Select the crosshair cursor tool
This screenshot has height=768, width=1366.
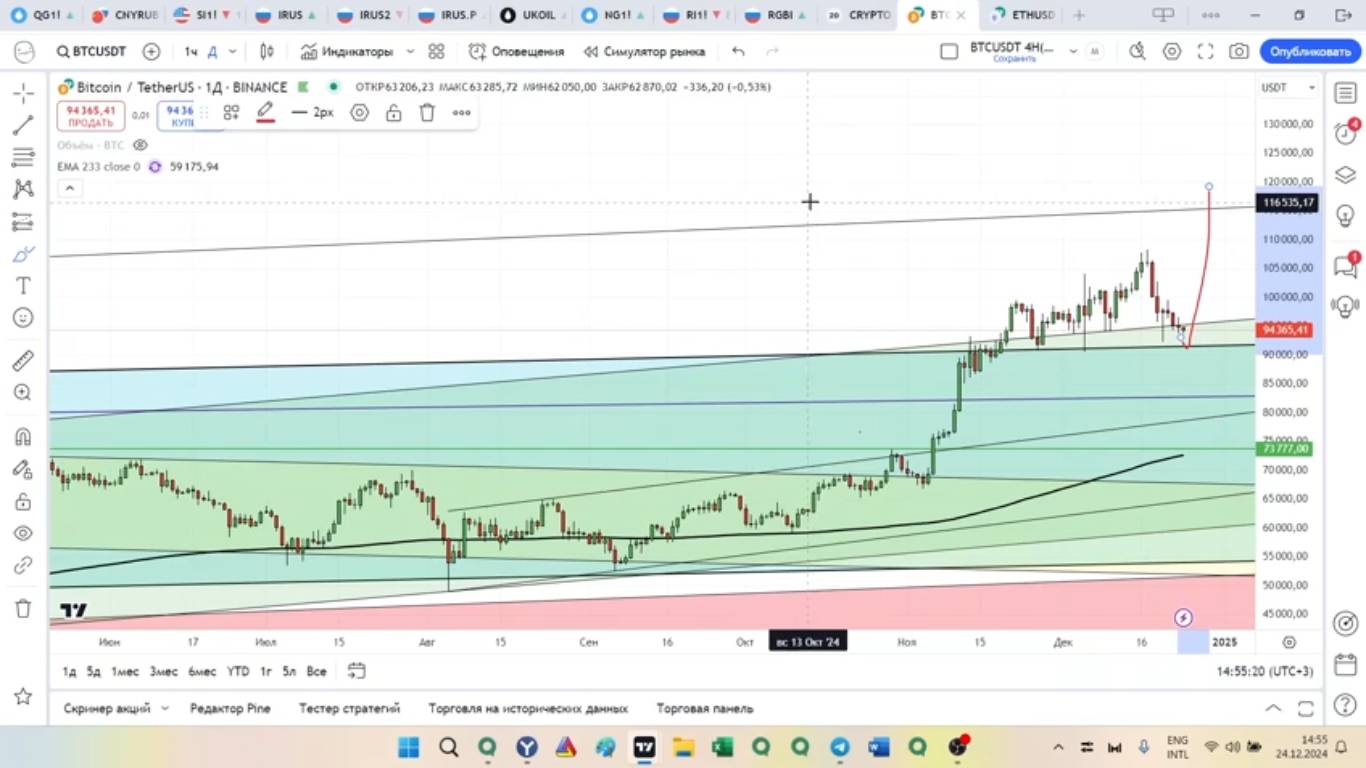pyautogui.click(x=23, y=93)
